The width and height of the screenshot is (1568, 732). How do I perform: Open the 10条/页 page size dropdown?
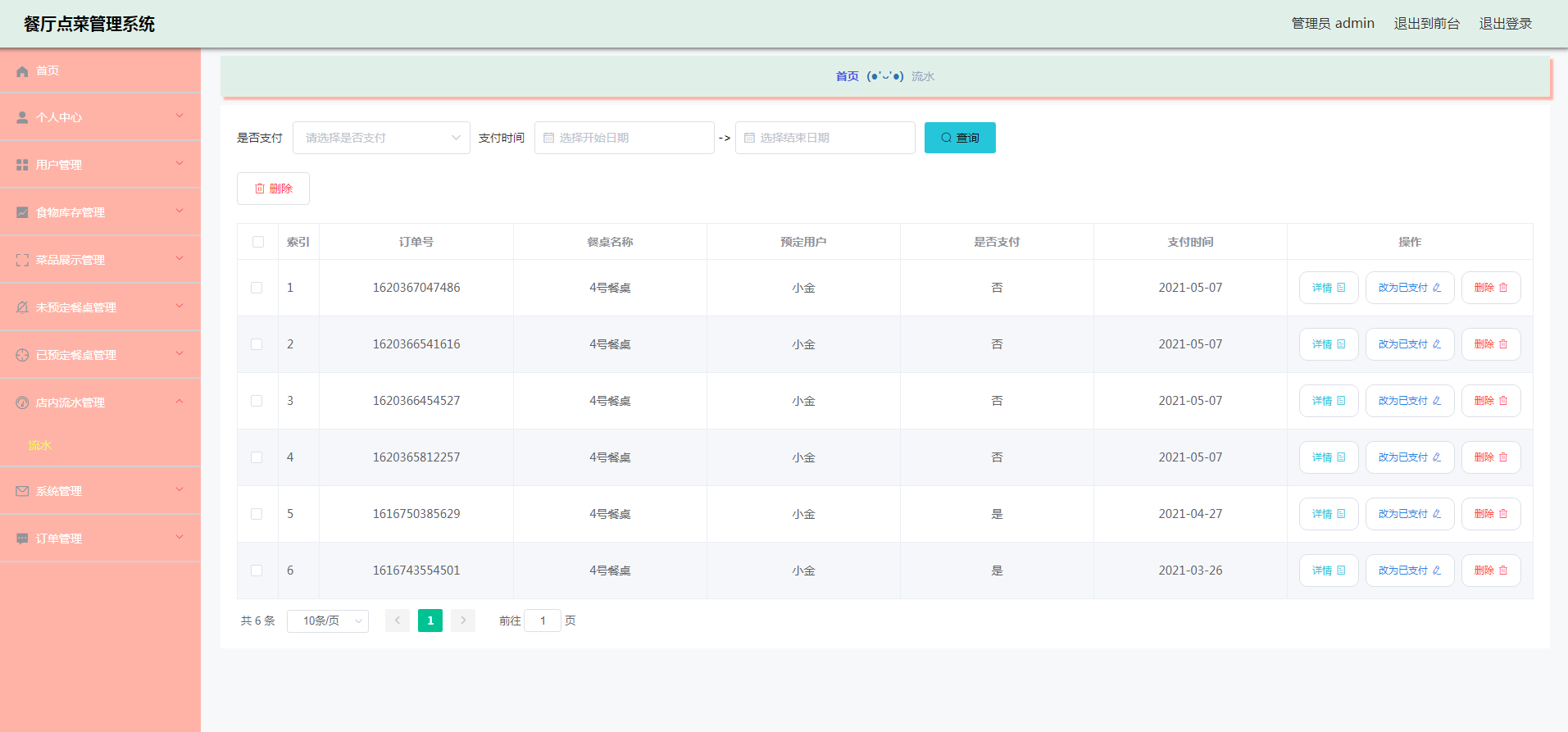(x=328, y=621)
